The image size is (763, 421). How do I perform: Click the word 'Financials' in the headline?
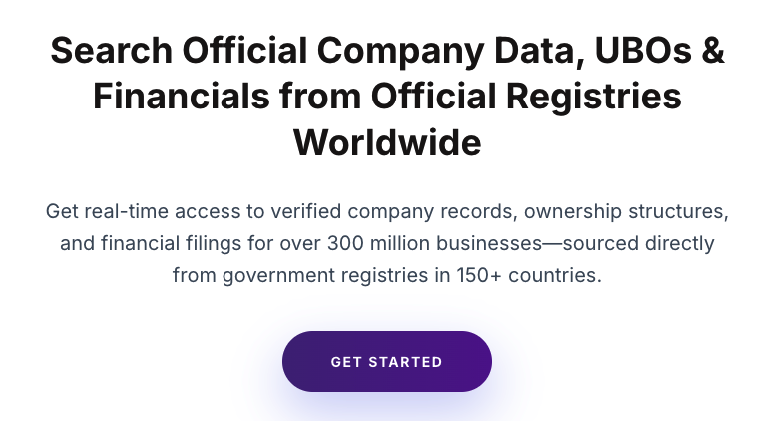coord(181,96)
